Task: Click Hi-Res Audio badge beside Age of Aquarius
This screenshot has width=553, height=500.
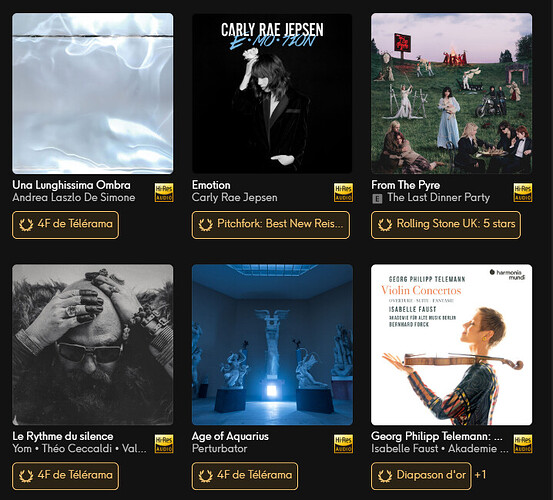Action: [344, 444]
